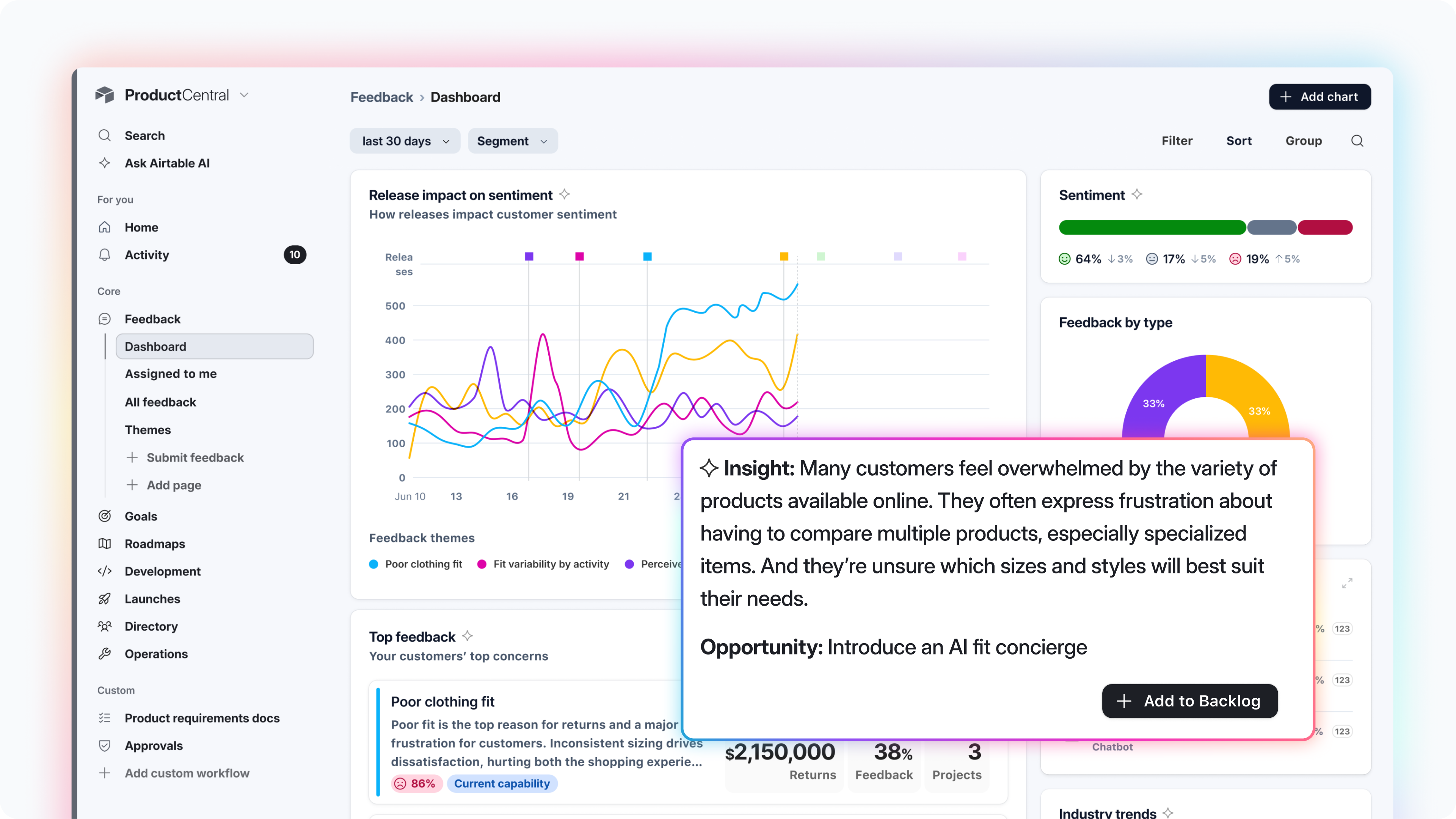This screenshot has width=1456, height=819.
Task: Click the purple release marker on chart
Action: [x=529, y=257]
